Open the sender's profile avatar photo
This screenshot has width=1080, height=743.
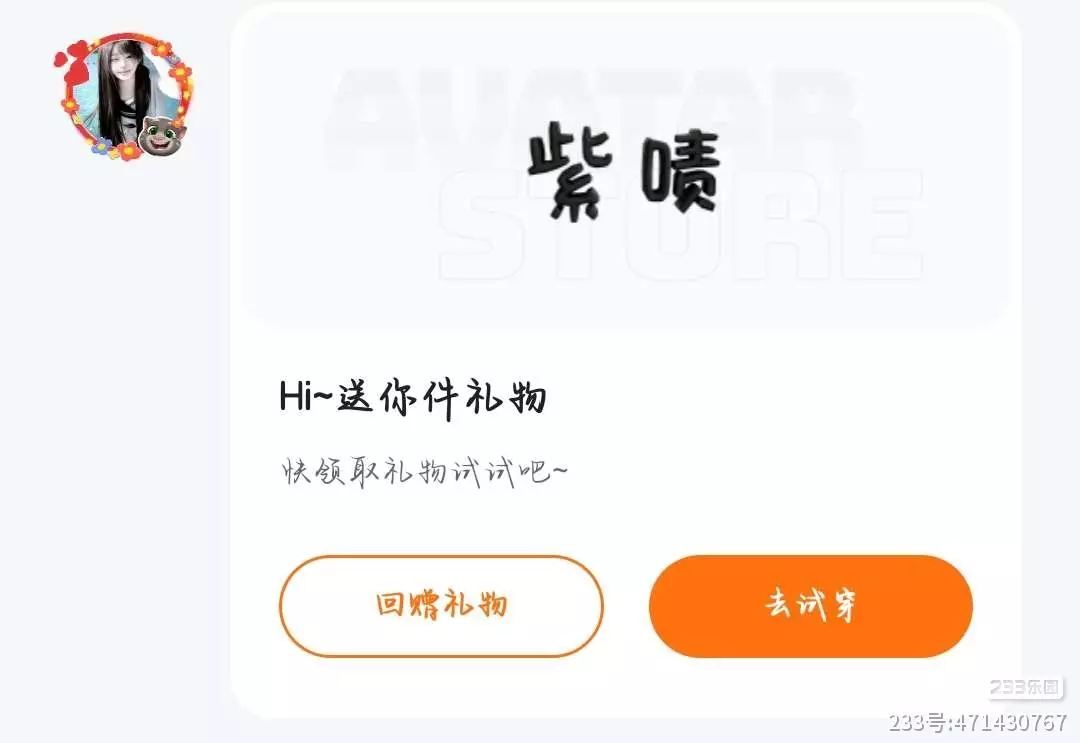[125, 94]
